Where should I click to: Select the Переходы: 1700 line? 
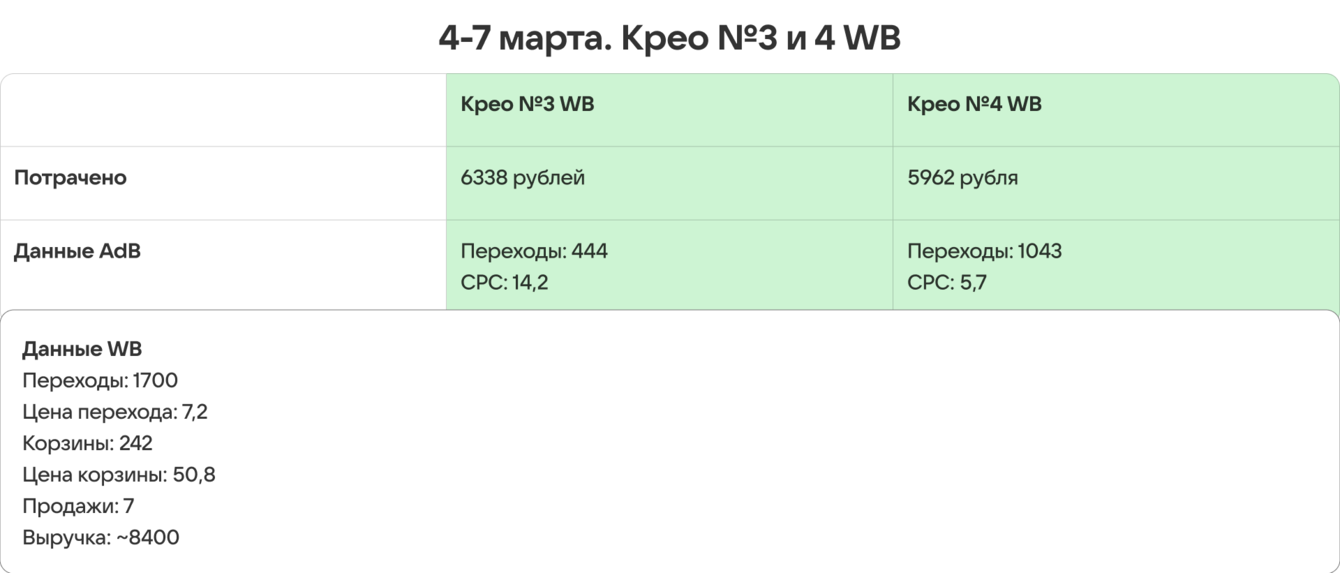tap(100, 380)
